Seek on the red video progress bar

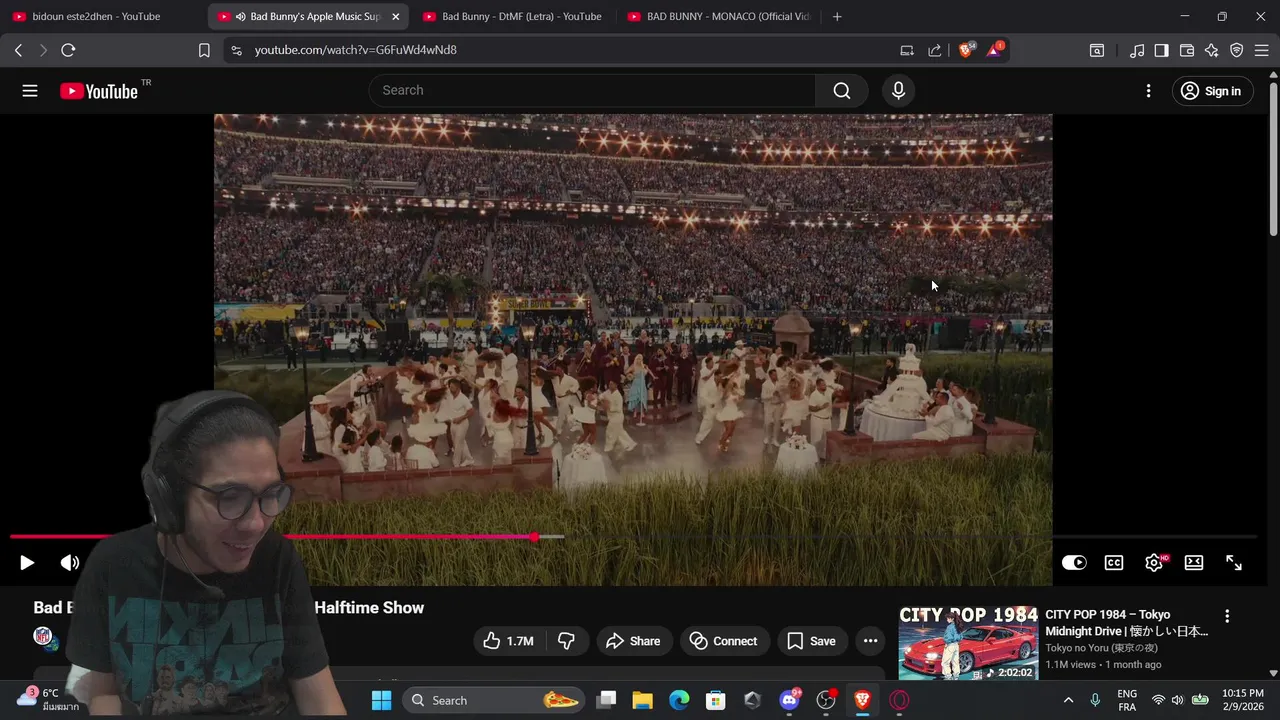coord(633,537)
